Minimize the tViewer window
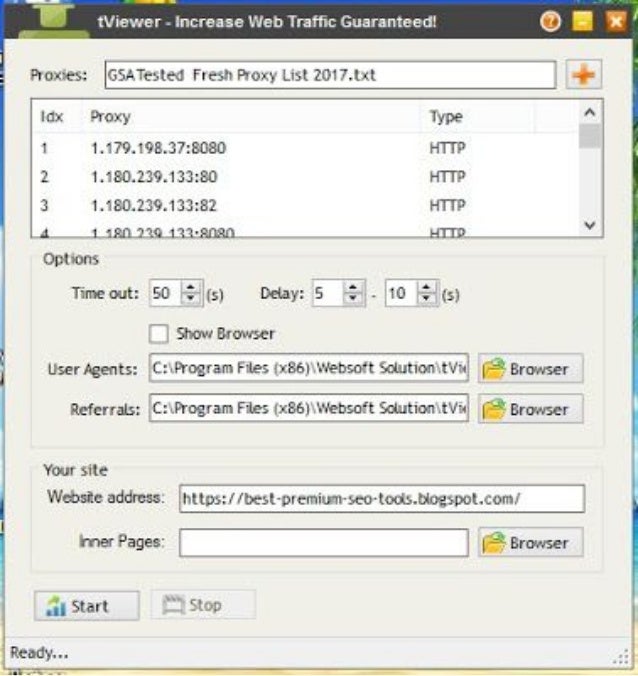Image resolution: width=638 pixels, height=676 pixels. click(582, 21)
